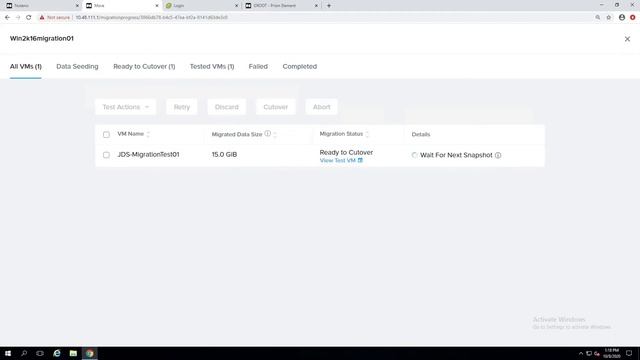Click the Wait For Next Snapshot detail text

tap(456, 155)
